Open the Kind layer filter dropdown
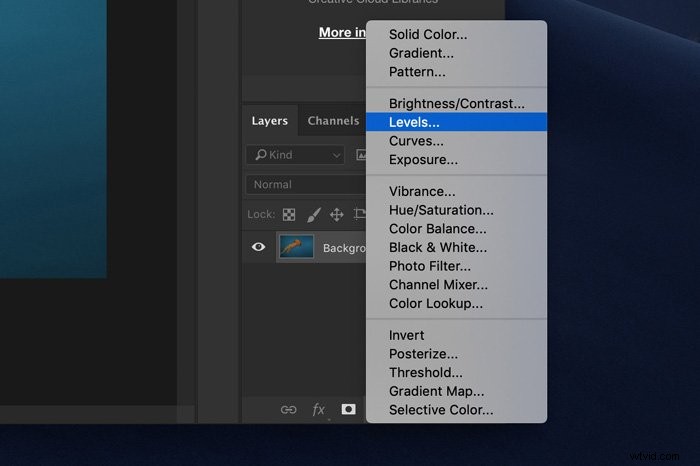 tap(295, 155)
